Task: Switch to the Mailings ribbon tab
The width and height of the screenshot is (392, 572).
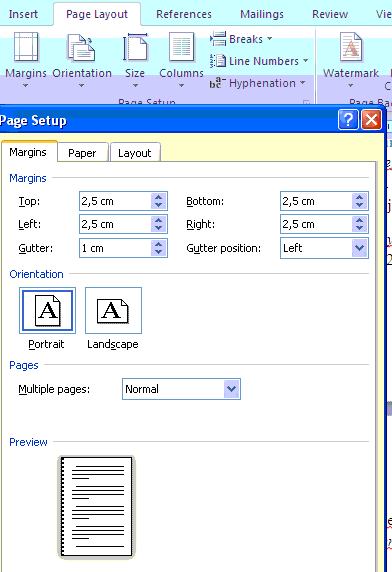Action: pos(262,14)
